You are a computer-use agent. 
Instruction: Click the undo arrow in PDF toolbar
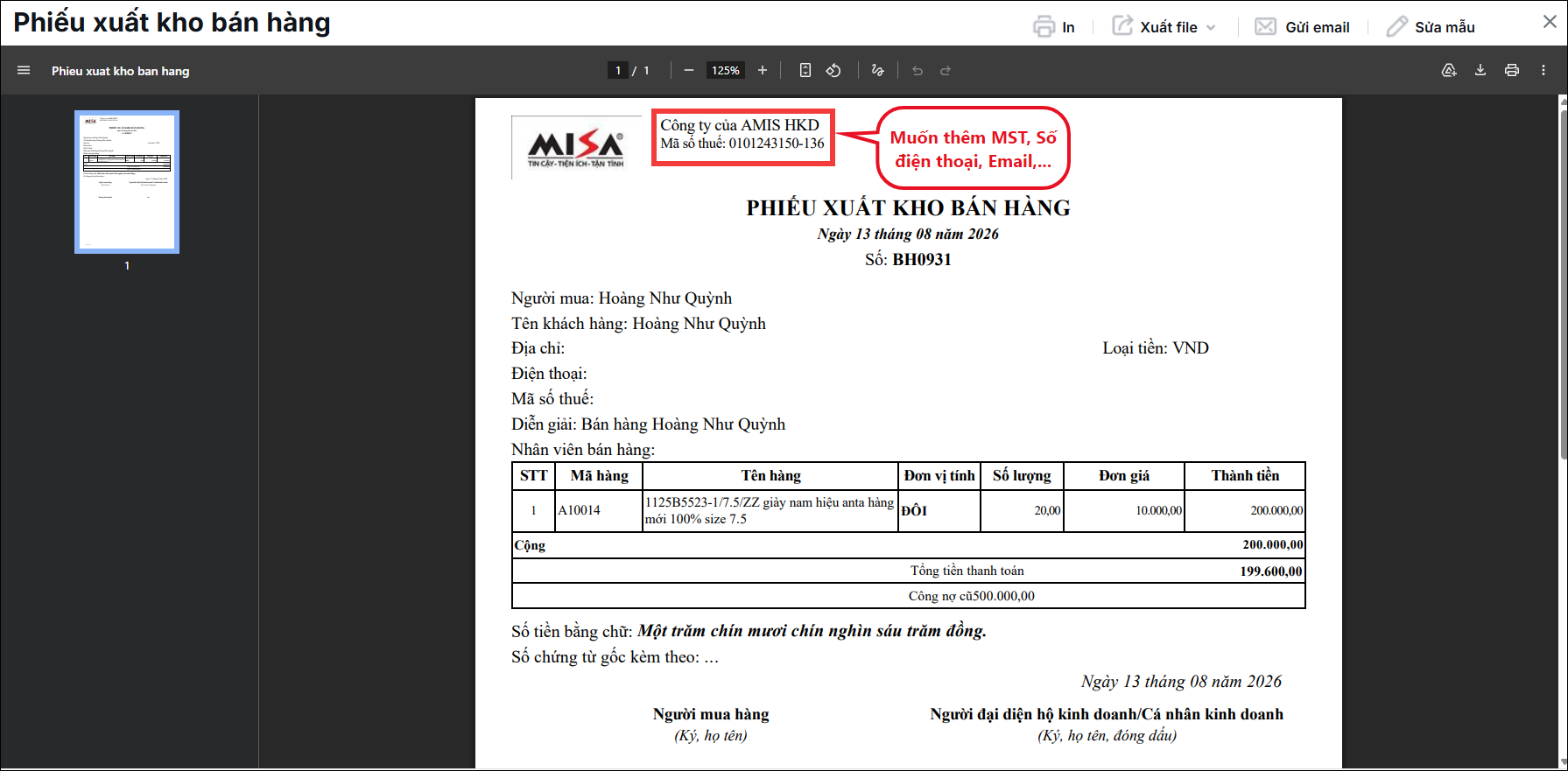(x=918, y=71)
